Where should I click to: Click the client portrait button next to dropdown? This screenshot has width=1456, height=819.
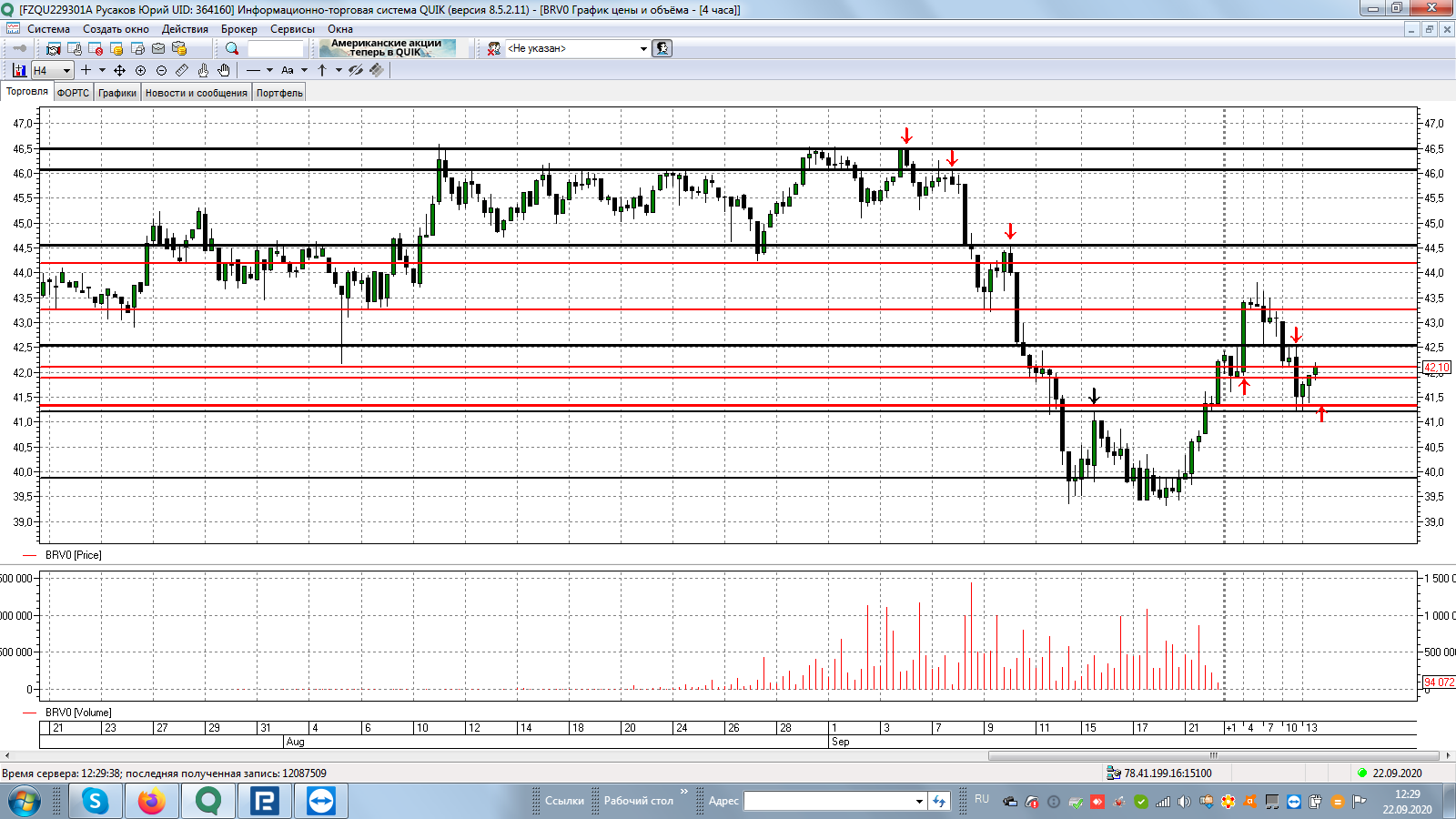coord(662,48)
